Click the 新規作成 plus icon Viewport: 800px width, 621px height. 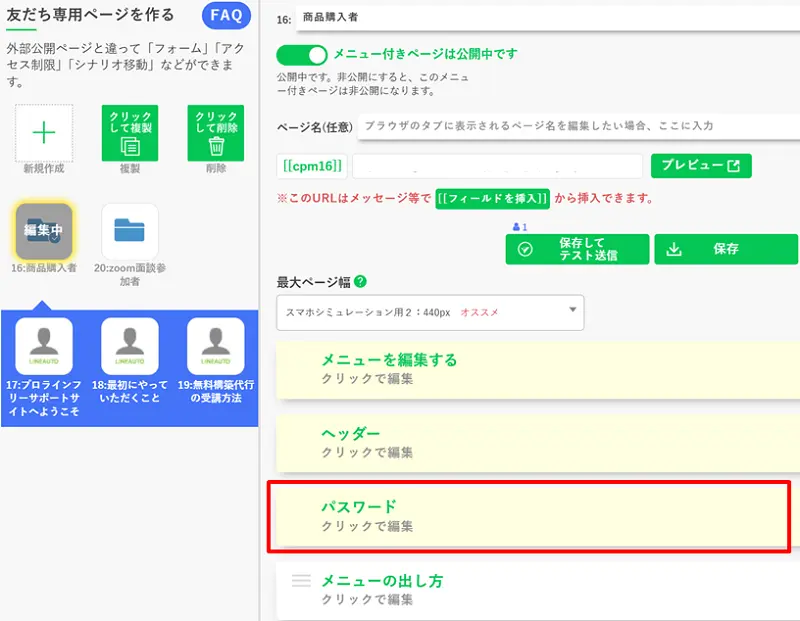coord(42,134)
